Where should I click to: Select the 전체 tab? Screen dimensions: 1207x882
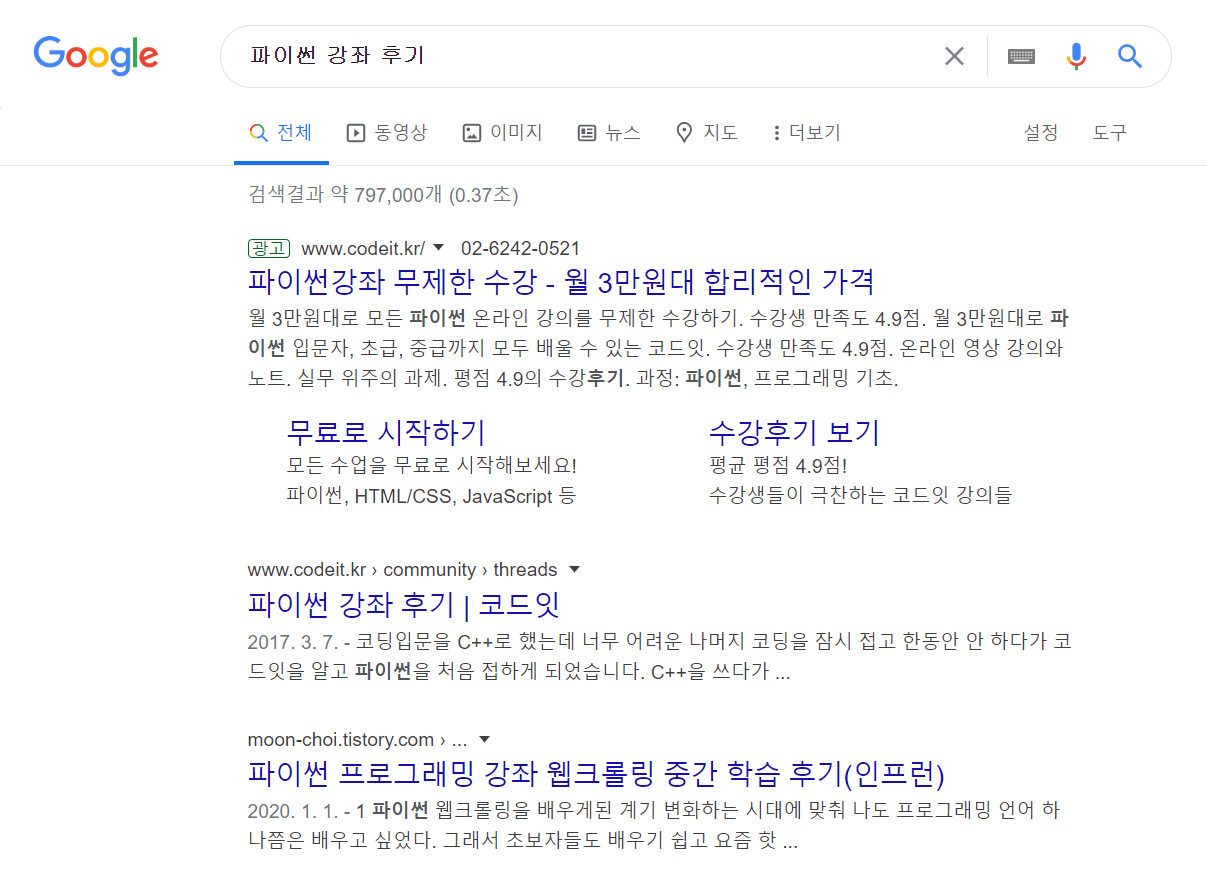pyautogui.click(x=281, y=133)
